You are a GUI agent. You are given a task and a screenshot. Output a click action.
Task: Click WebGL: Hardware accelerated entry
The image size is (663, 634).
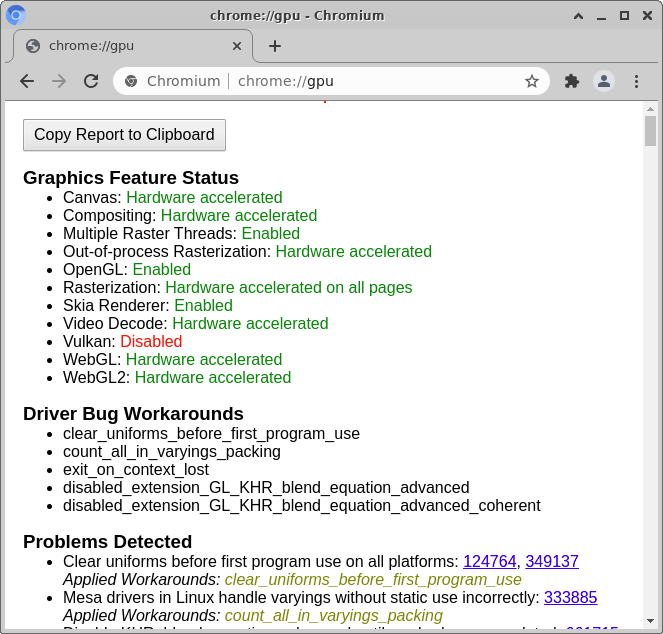click(x=173, y=360)
